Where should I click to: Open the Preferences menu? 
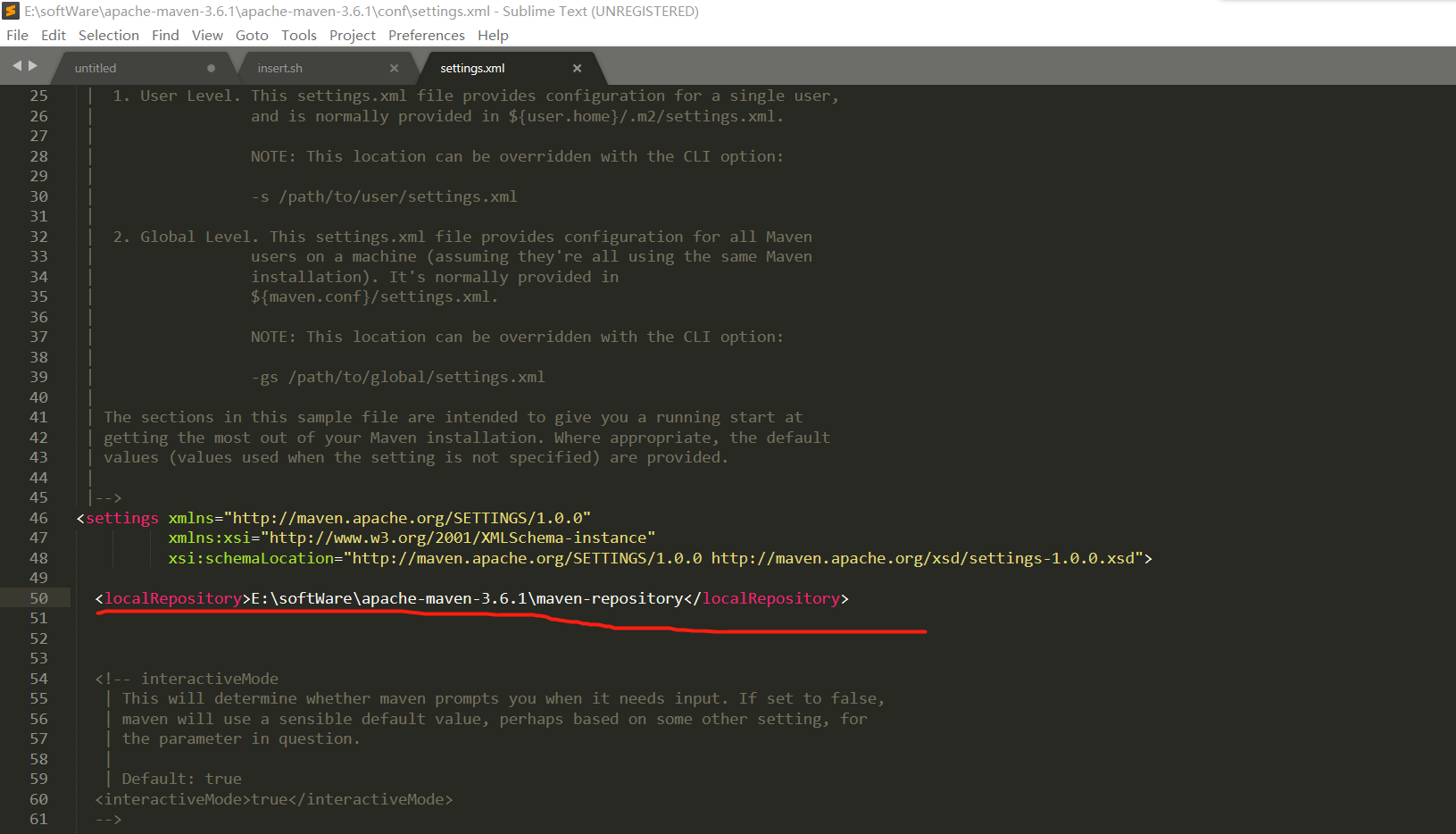[426, 35]
